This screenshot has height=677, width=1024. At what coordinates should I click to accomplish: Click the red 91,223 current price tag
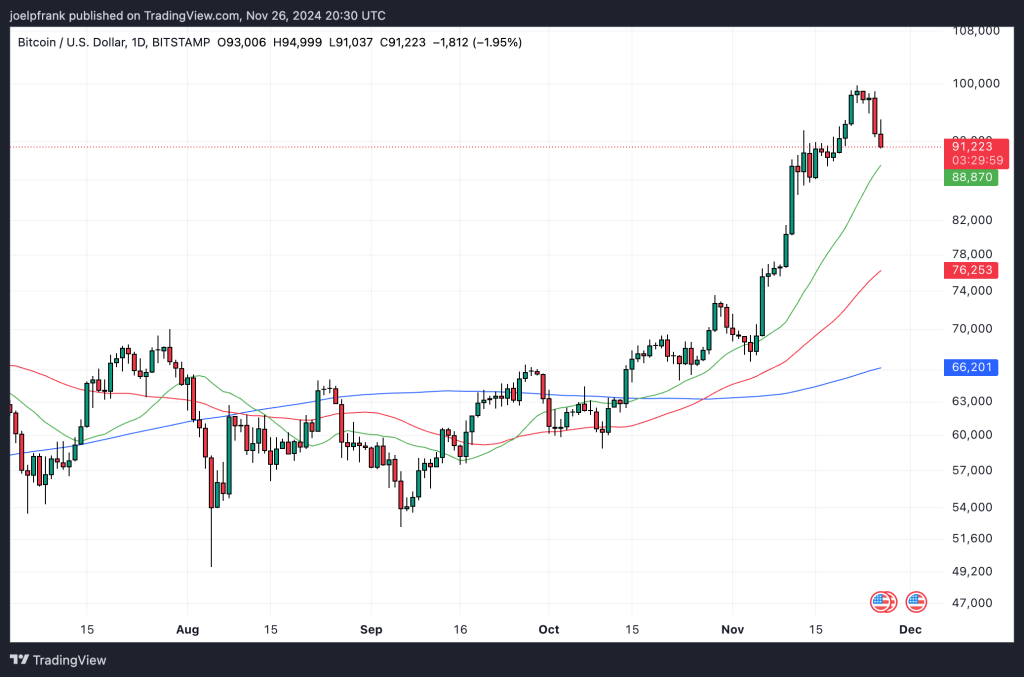click(971, 146)
